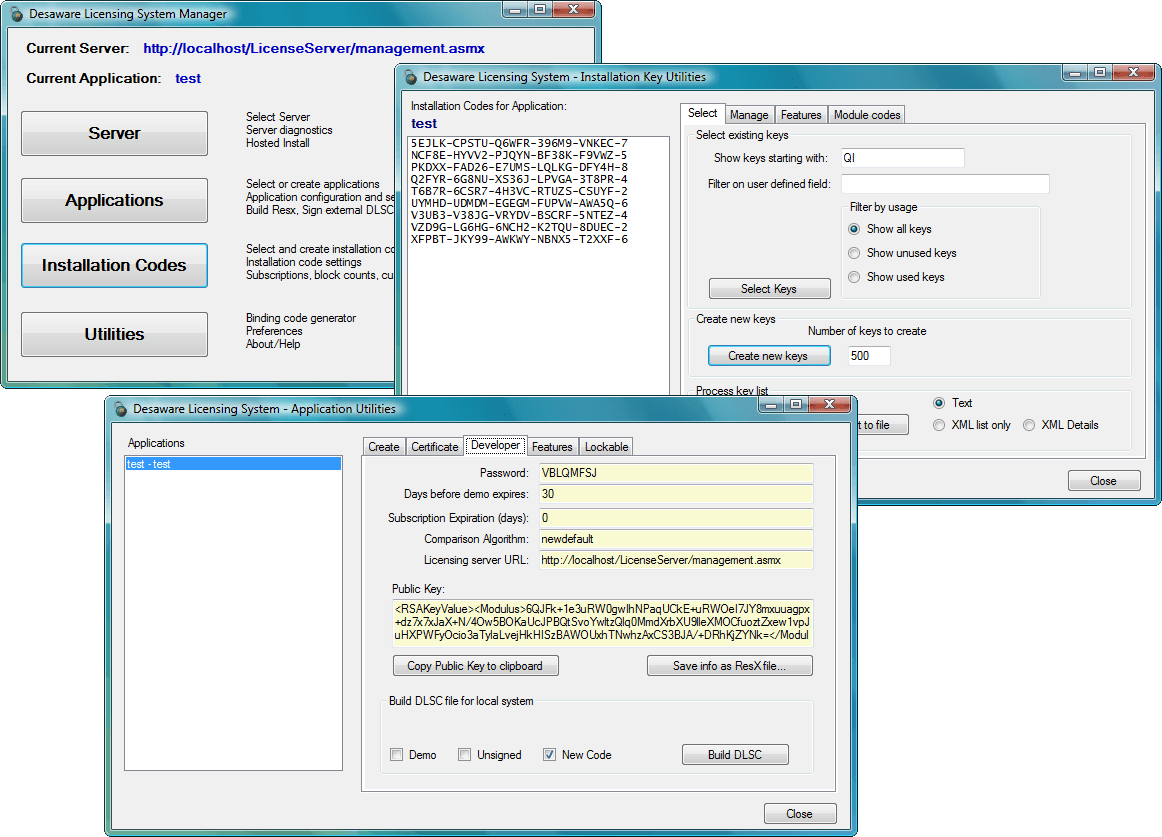Open the Lockable tab
This screenshot has height=837, width=1162.
(607, 447)
